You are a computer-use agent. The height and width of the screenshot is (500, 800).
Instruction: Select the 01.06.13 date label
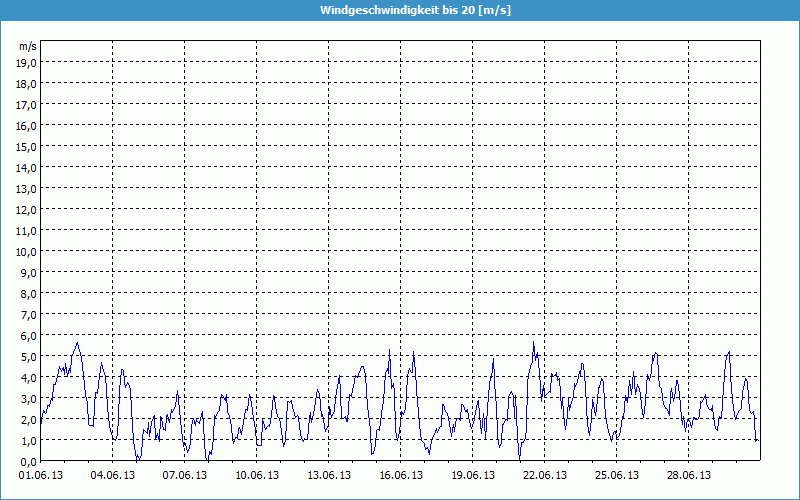tap(41, 476)
